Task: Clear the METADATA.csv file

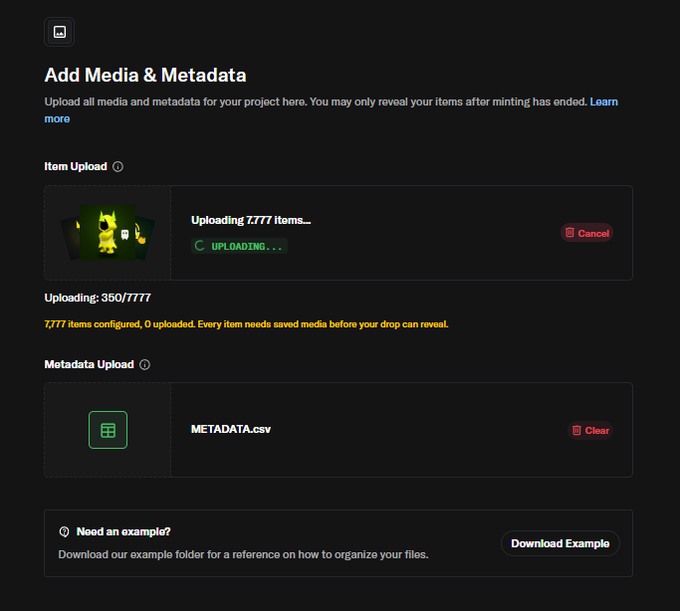Action: pyautogui.click(x=590, y=430)
